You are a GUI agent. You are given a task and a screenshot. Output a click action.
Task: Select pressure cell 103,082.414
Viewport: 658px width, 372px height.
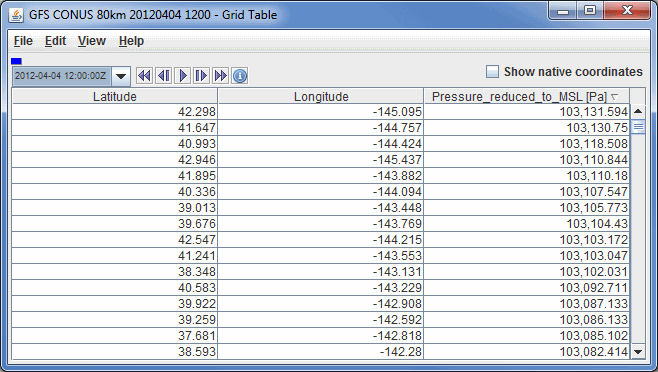click(x=527, y=351)
